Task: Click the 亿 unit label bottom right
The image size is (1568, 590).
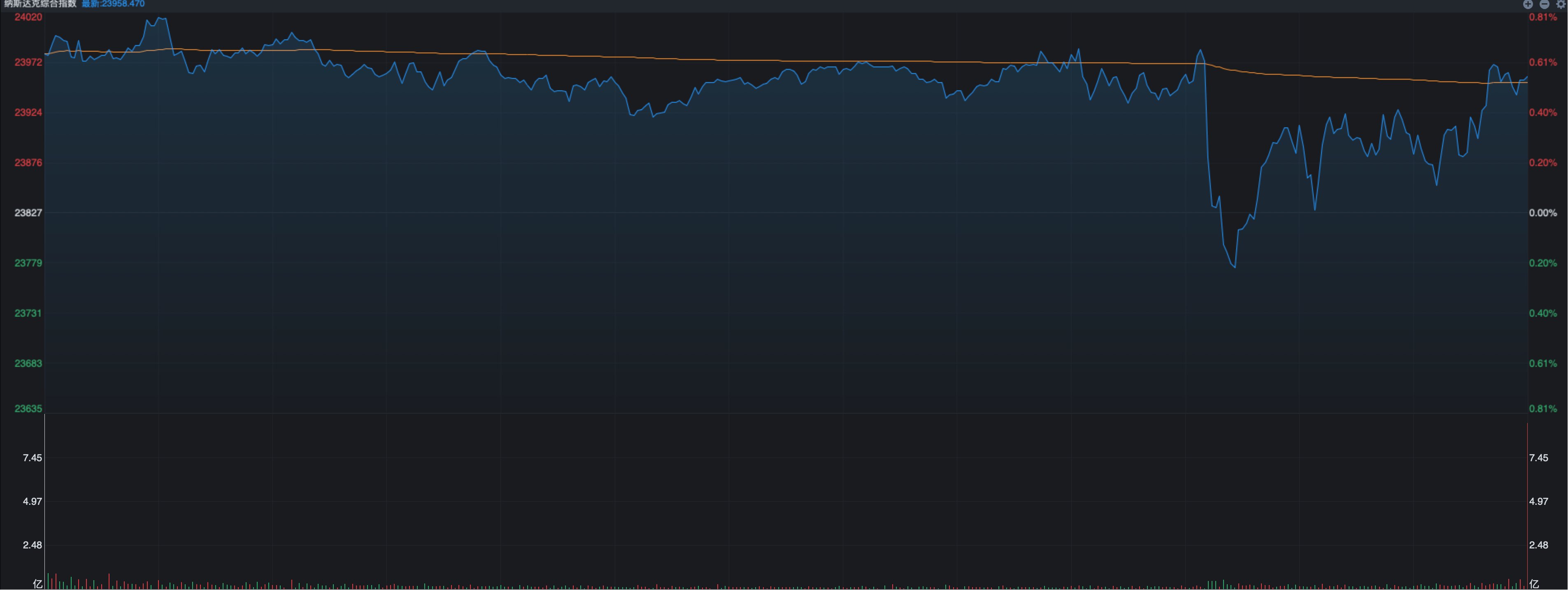Action: [x=1534, y=584]
